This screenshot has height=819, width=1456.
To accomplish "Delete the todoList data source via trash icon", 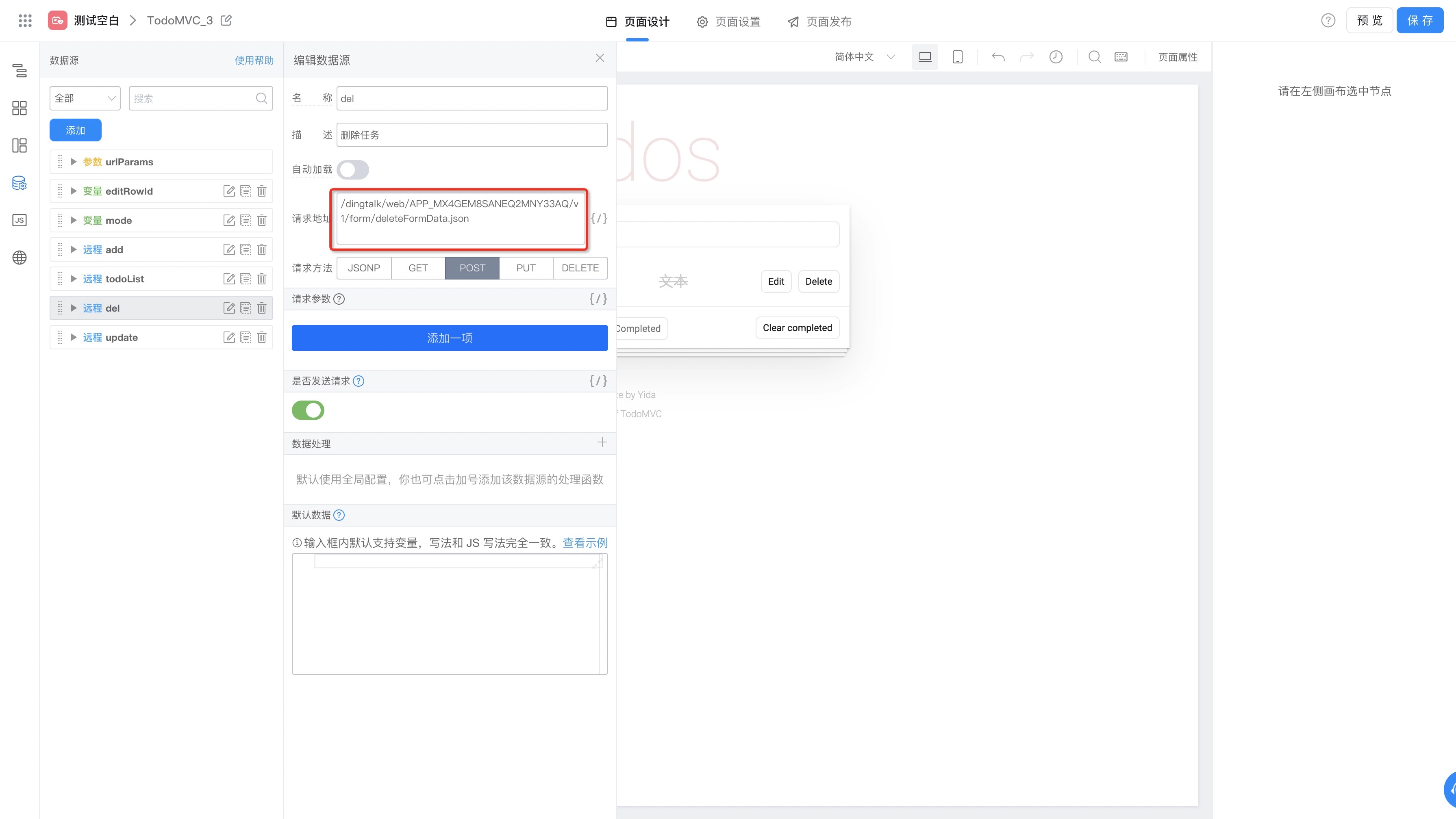I will [262, 279].
